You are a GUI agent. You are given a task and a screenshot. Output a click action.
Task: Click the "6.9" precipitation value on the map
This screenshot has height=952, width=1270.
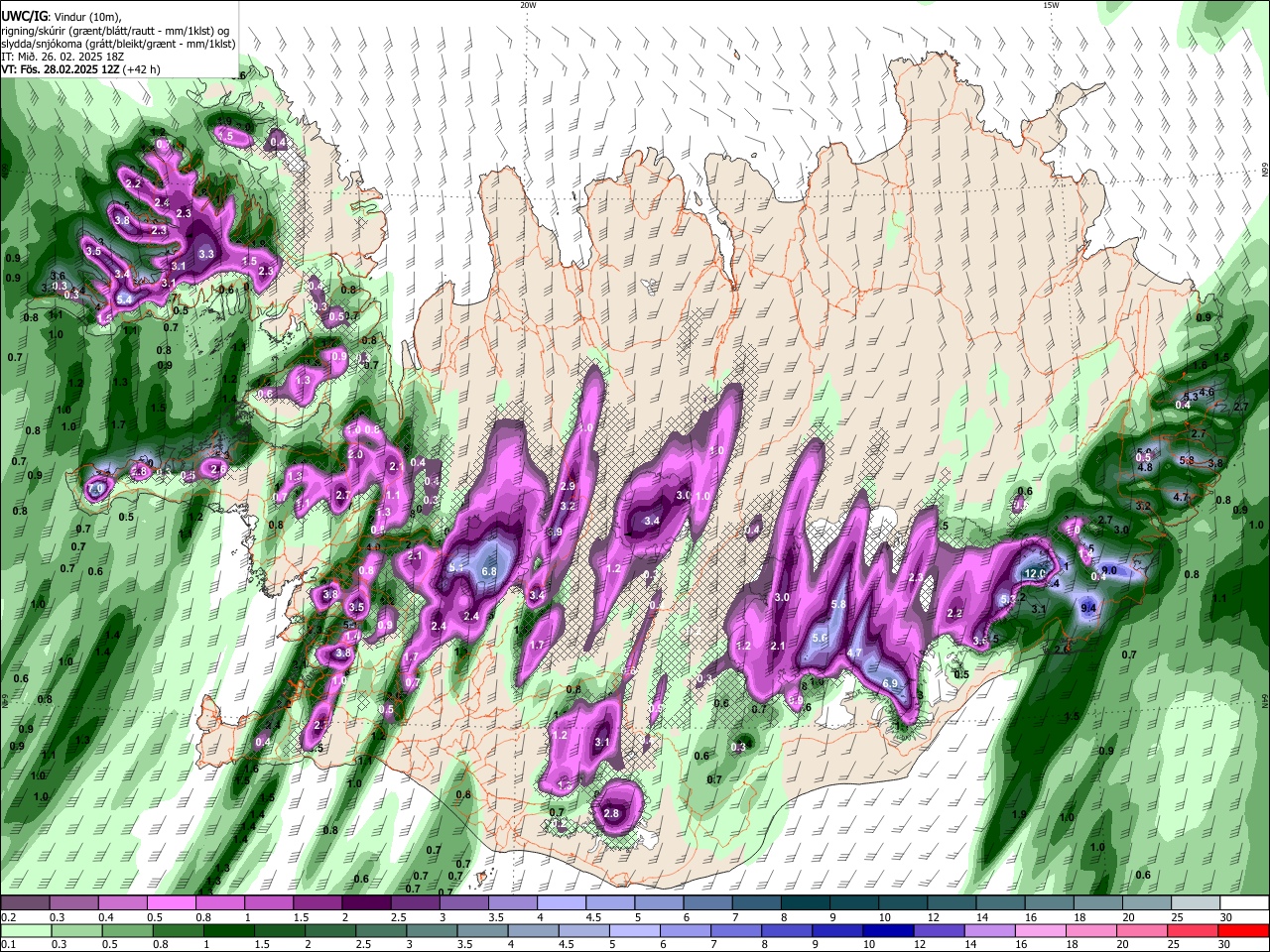pyautogui.click(x=890, y=684)
